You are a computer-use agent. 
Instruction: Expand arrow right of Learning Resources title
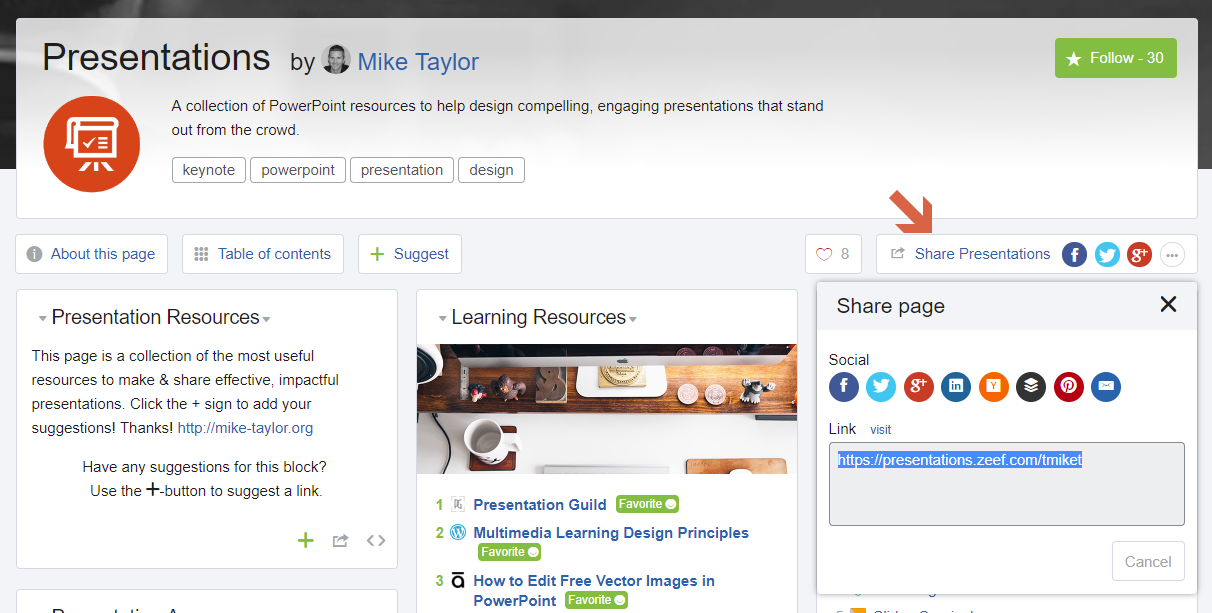[633, 320]
